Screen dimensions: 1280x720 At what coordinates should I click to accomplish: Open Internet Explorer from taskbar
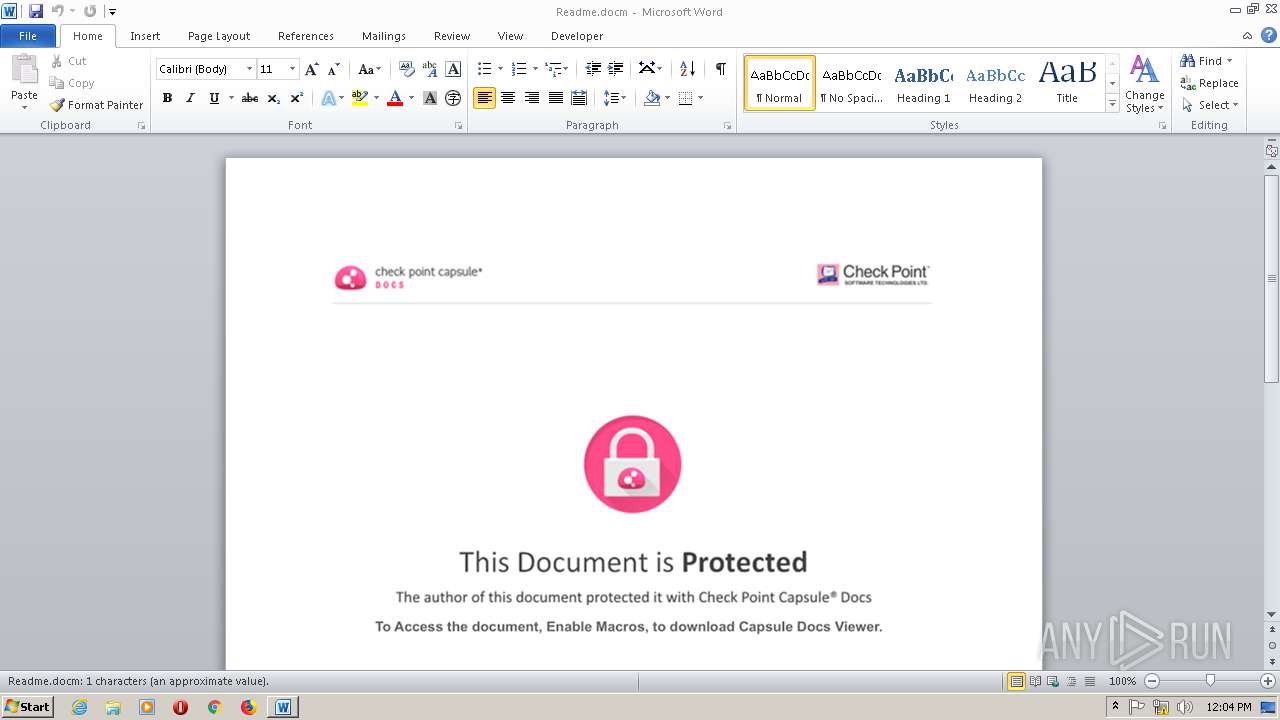pyautogui.click(x=79, y=707)
